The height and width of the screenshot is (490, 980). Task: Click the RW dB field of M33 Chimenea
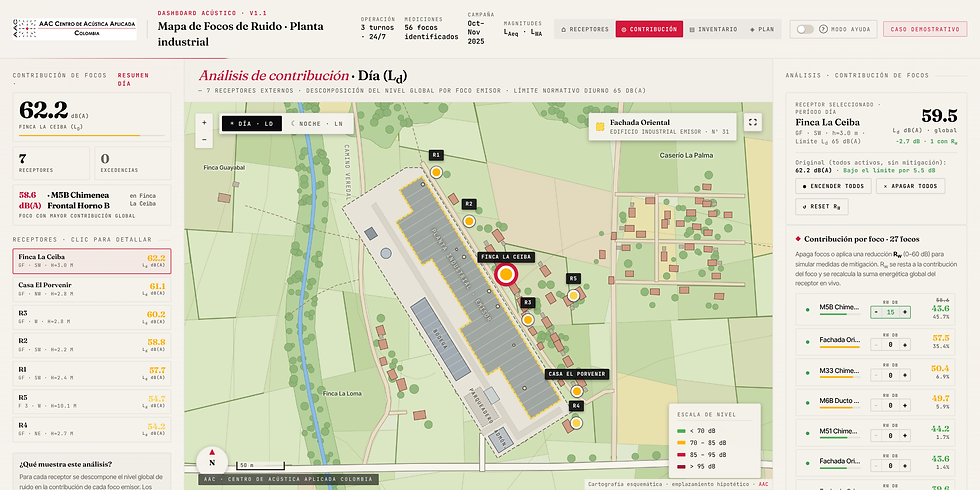(890, 375)
